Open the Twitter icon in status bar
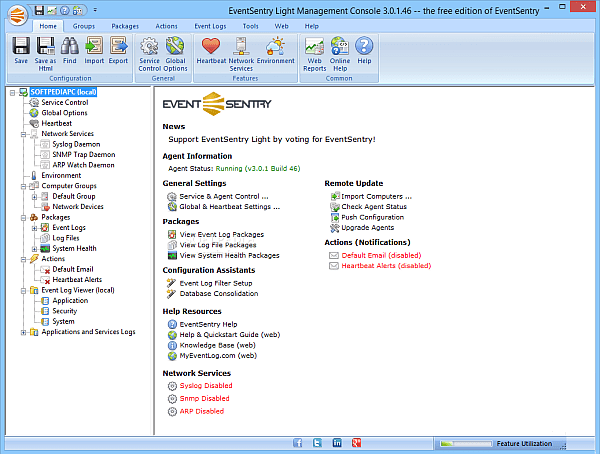This screenshot has height=454, width=600. pos(317,443)
